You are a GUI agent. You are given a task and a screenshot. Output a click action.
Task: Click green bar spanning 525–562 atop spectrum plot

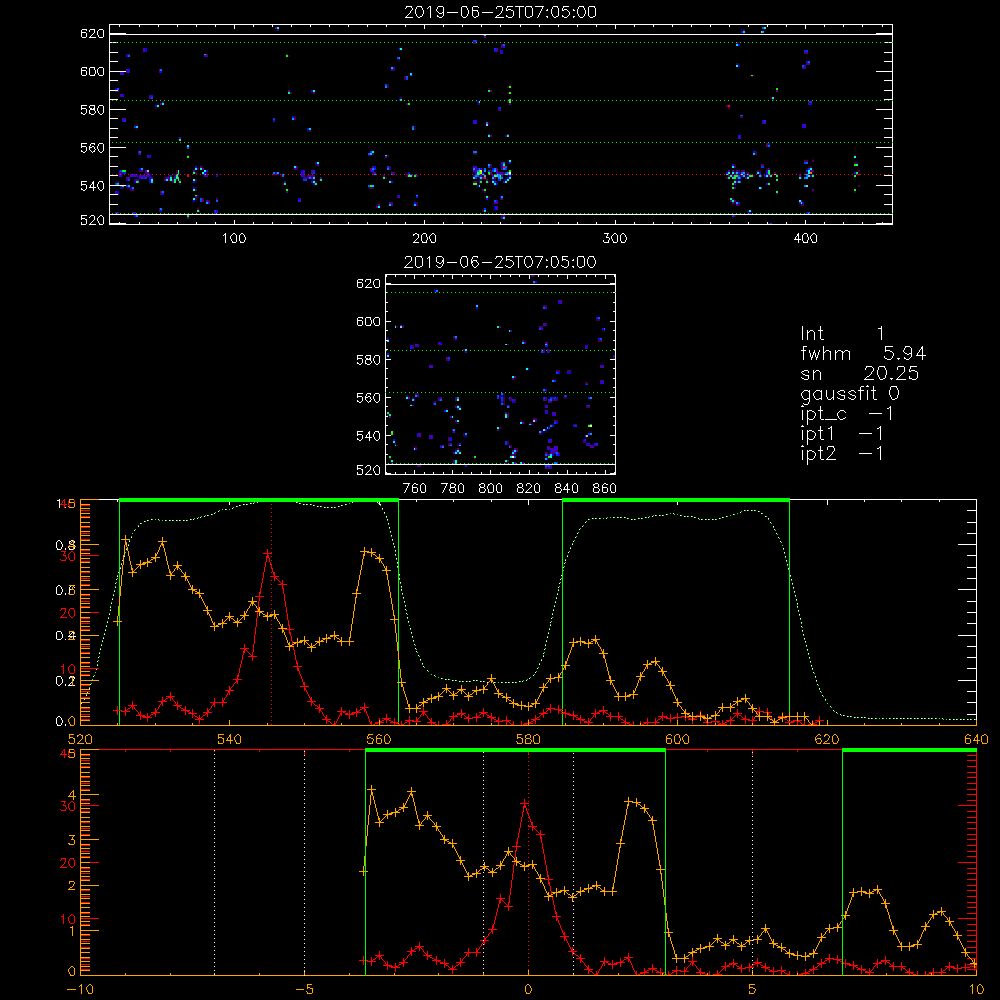[x=259, y=501]
